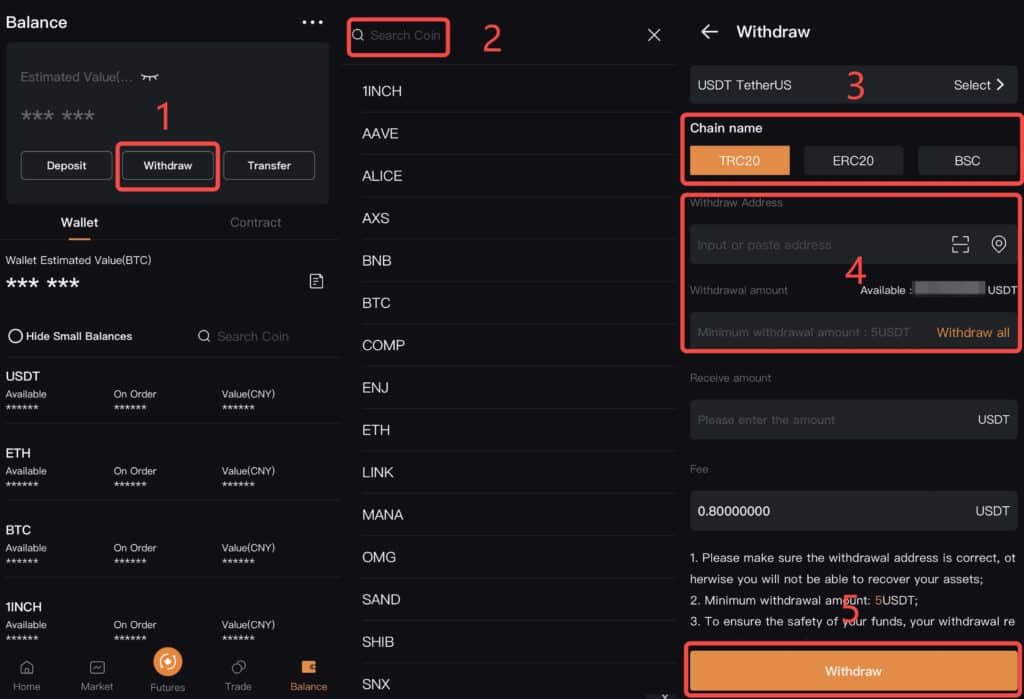Switch to the Wallet tab
The image size is (1024, 699).
pos(79,223)
